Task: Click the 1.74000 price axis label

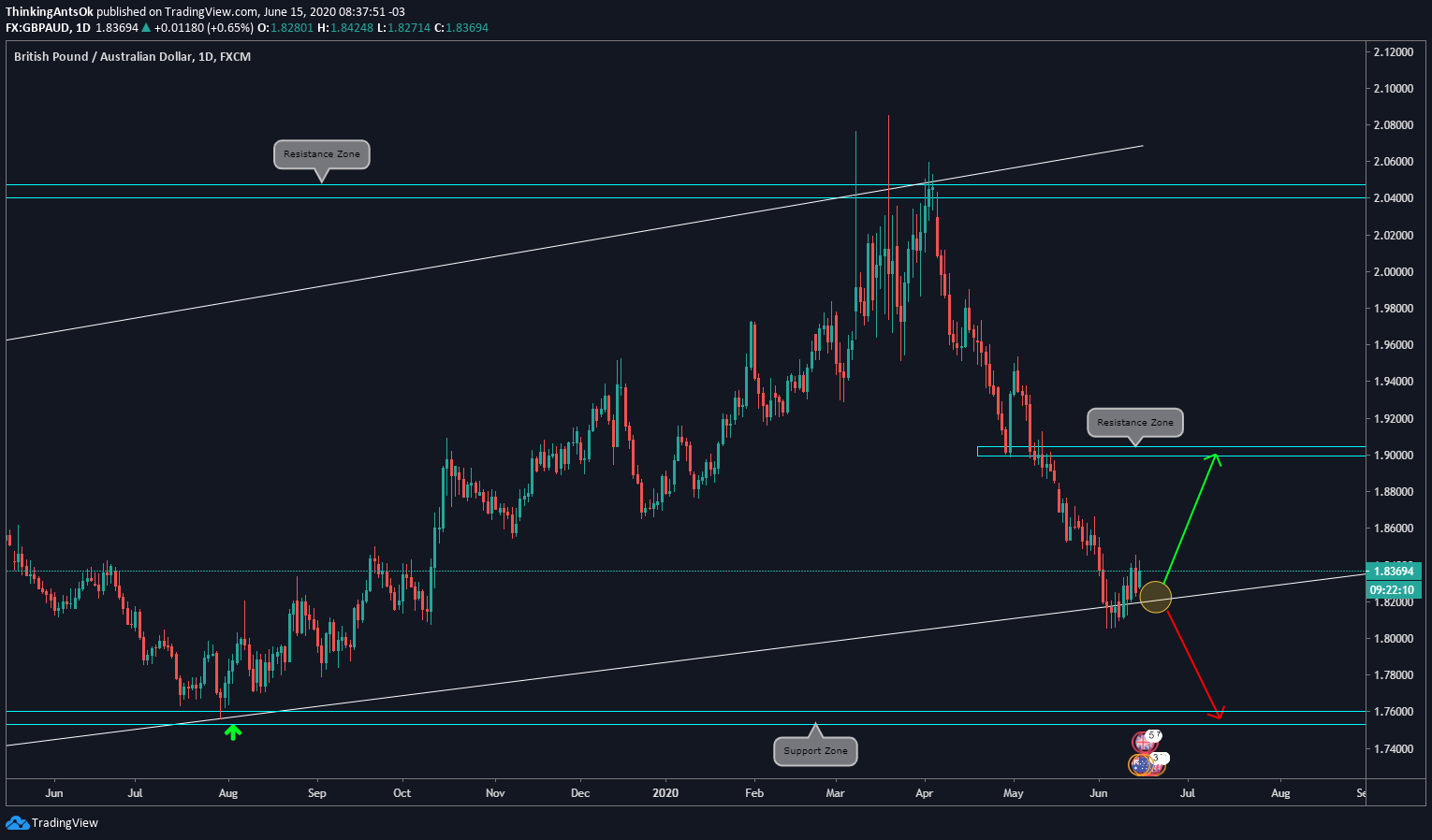Action: click(x=1393, y=748)
